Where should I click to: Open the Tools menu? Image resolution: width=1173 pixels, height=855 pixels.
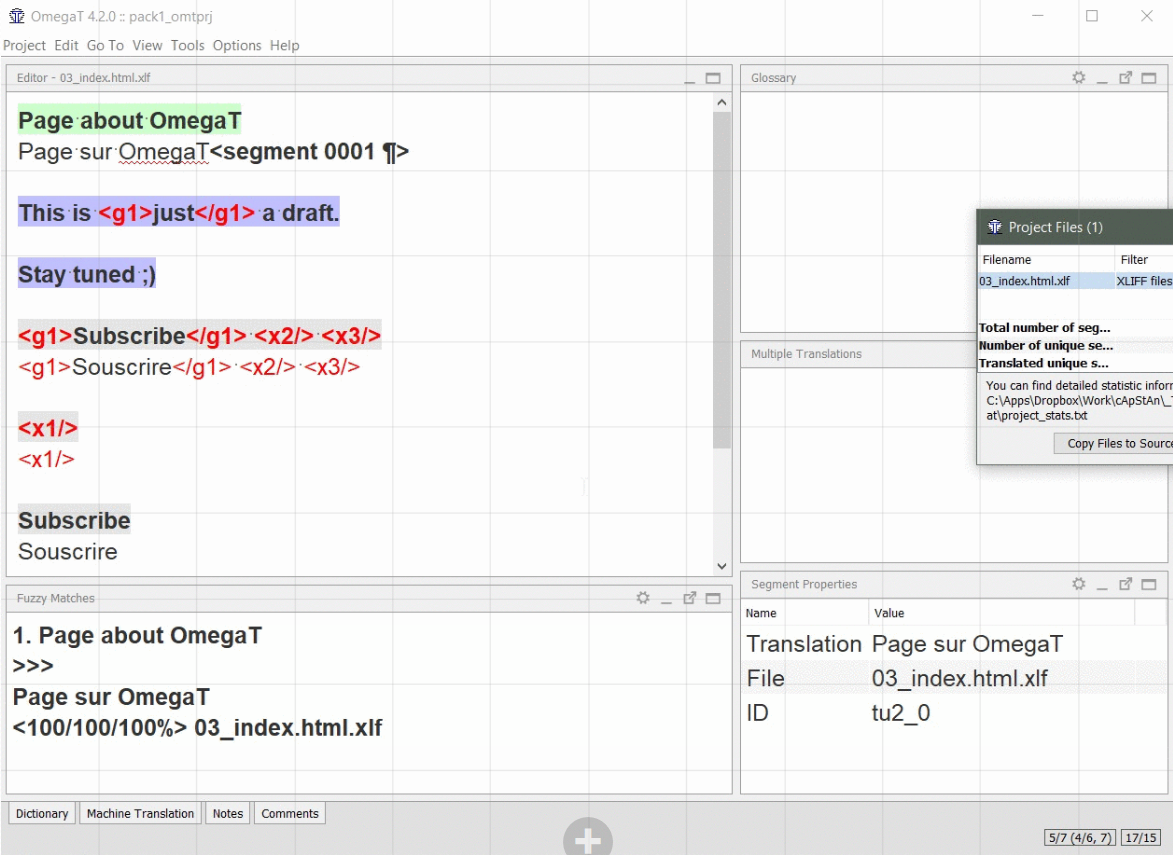(187, 45)
